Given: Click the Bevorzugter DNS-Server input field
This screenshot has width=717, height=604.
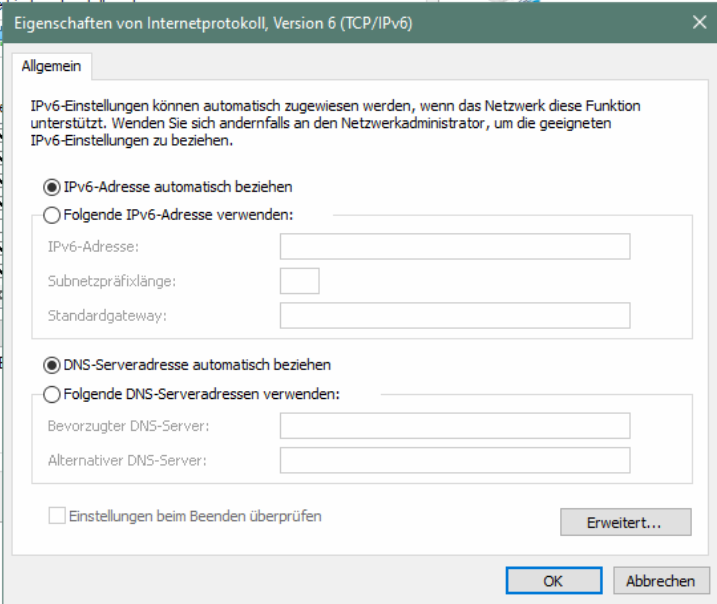Looking at the screenshot, I should [455, 426].
